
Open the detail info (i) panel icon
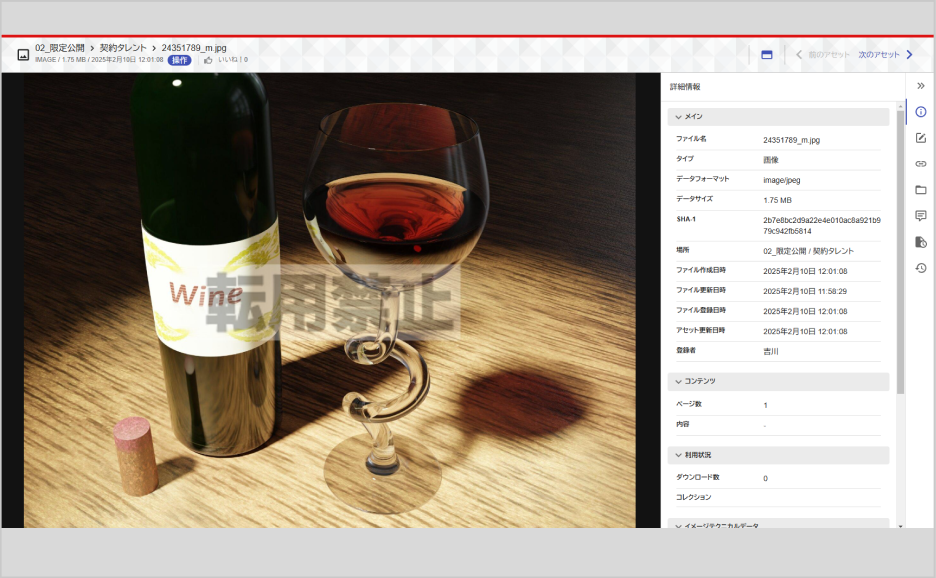pyautogui.click(x=920, y=112)
